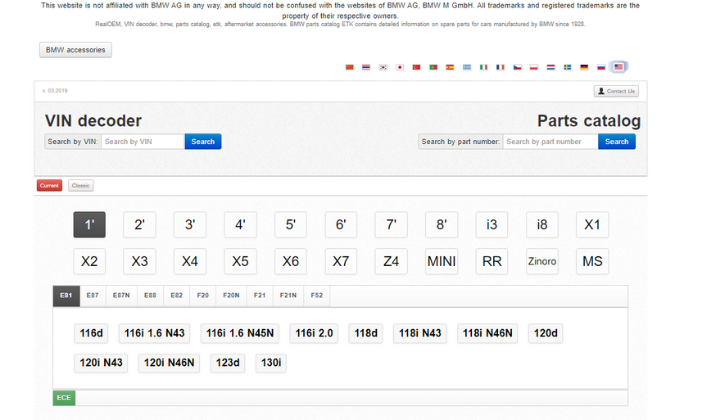This screenshot has width=715, height=420.
Task: Select the Swedish flag language icon
Action: click(x=567, y=67)
